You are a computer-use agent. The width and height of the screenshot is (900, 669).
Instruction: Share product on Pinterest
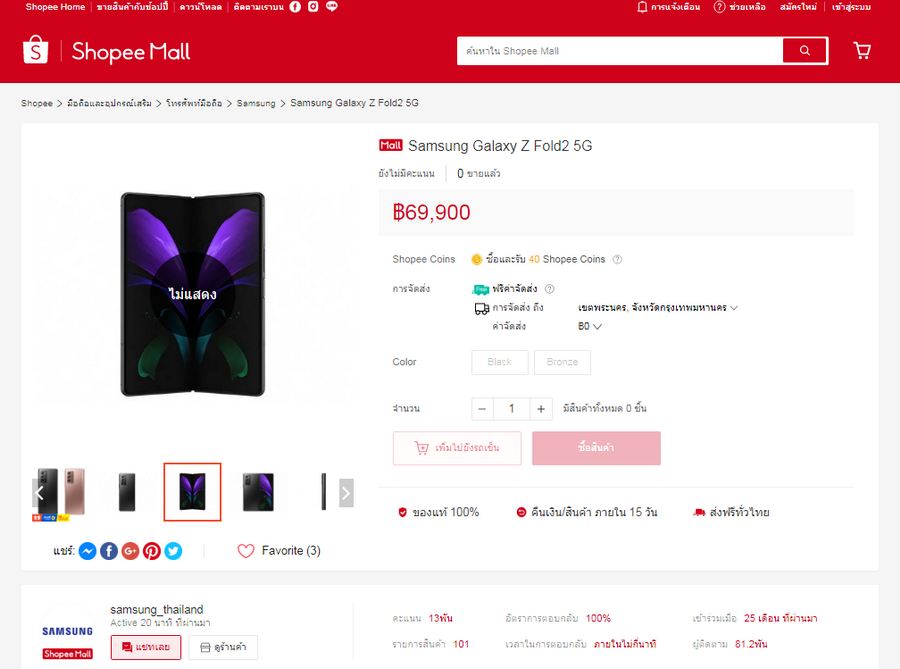[152, 551]
